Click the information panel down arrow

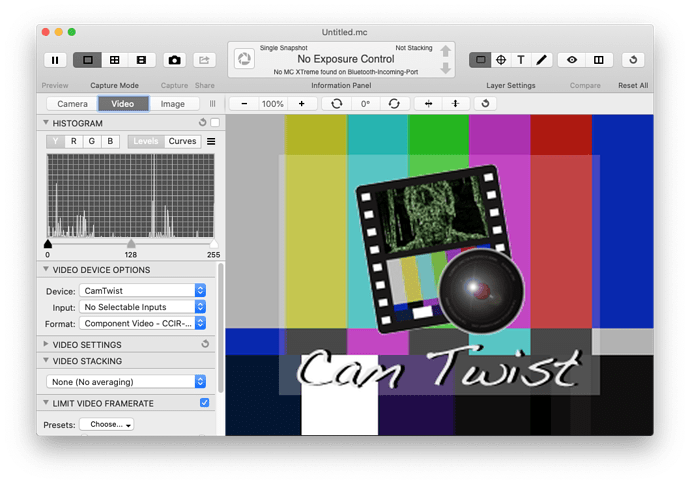coord(445,68)
